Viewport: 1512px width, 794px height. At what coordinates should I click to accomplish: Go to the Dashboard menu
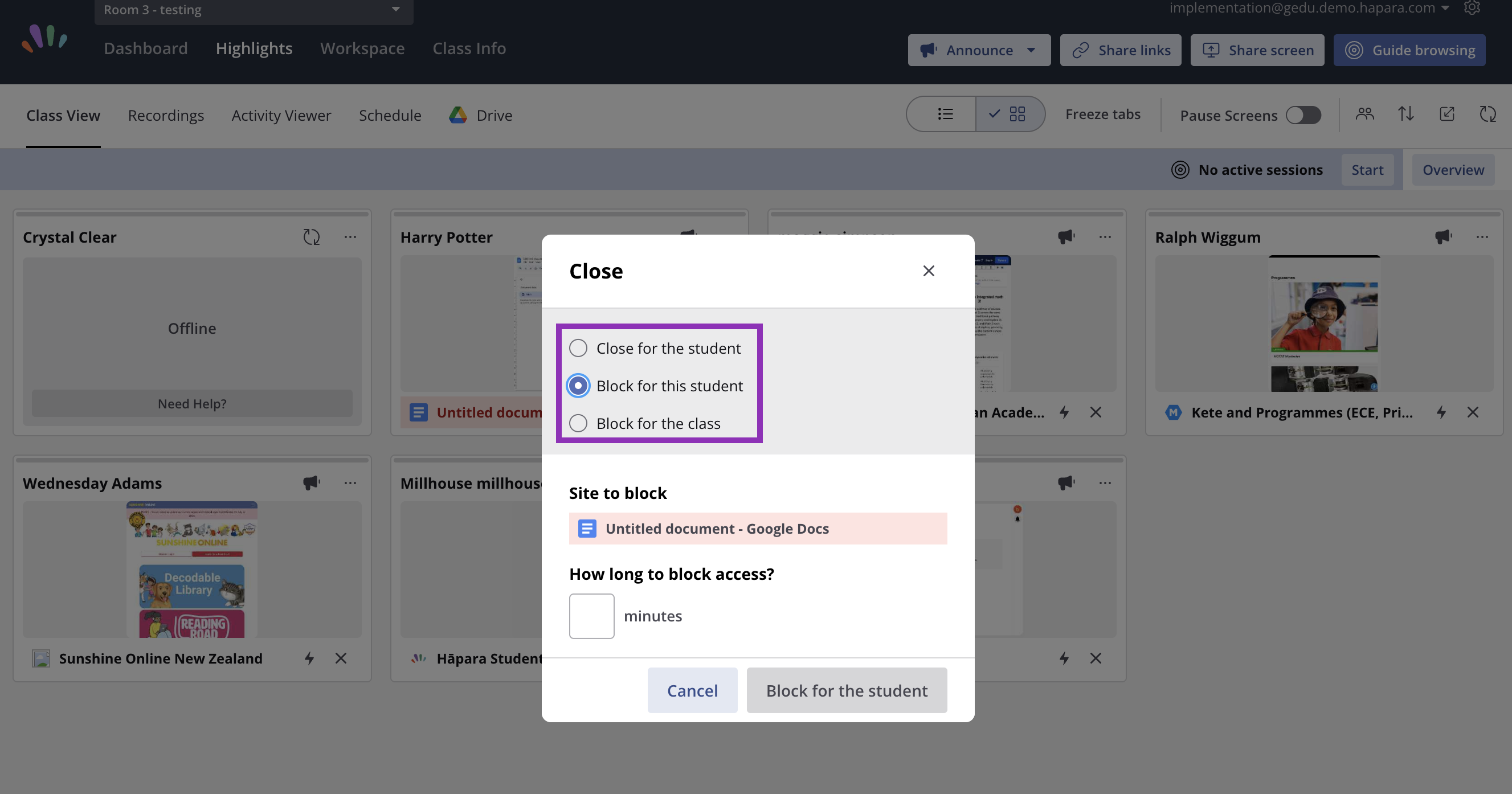pyautogui.click(x=146, y=48)
